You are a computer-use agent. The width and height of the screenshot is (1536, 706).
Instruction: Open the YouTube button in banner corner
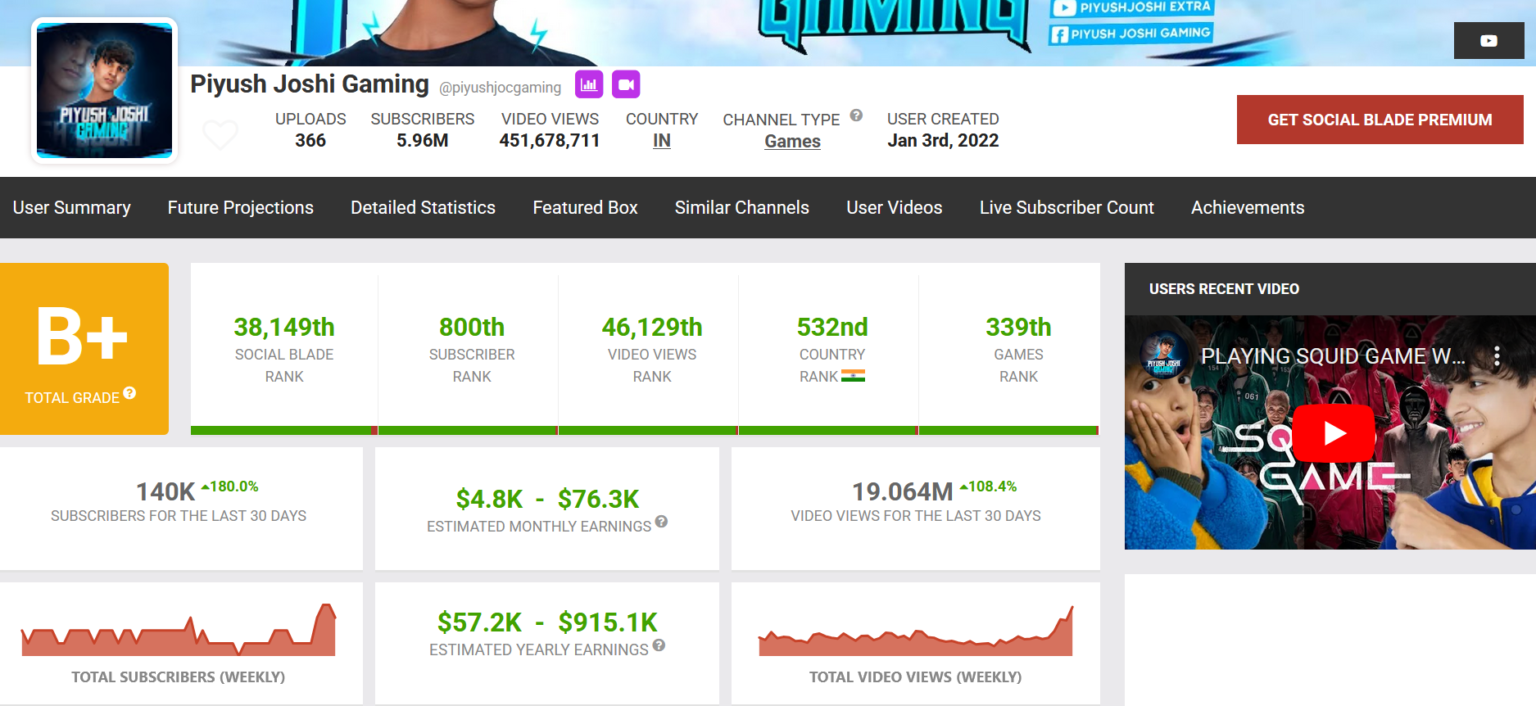1488,41
